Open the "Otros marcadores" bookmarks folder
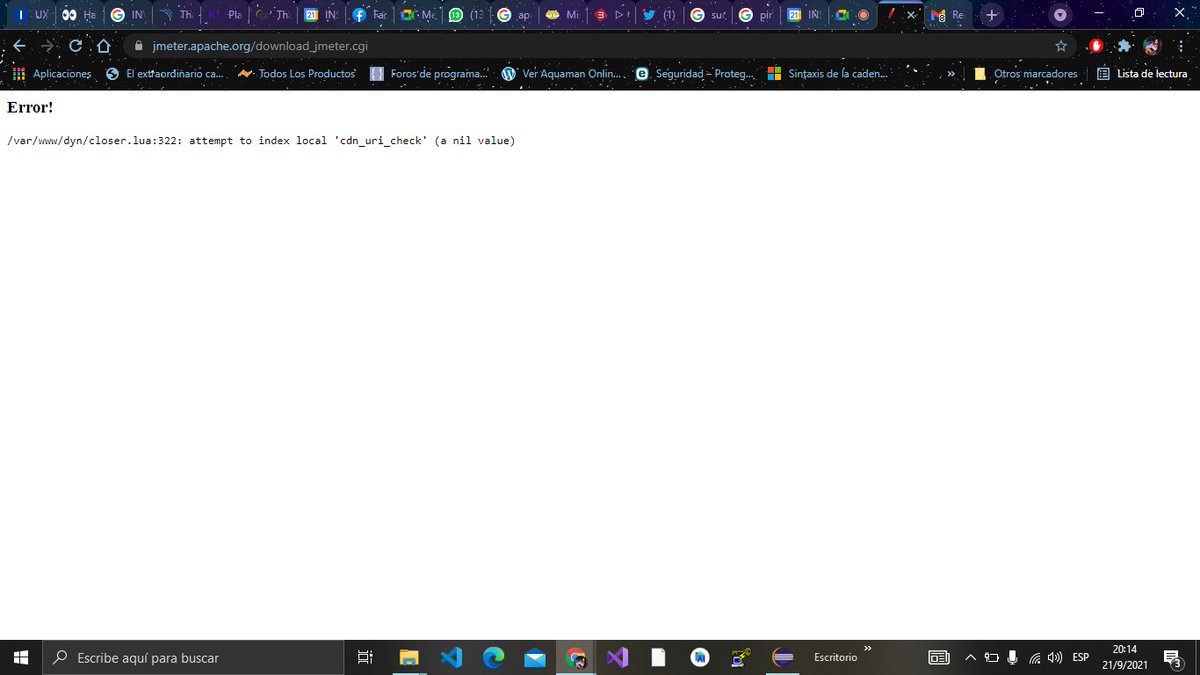 [1026, 74]
